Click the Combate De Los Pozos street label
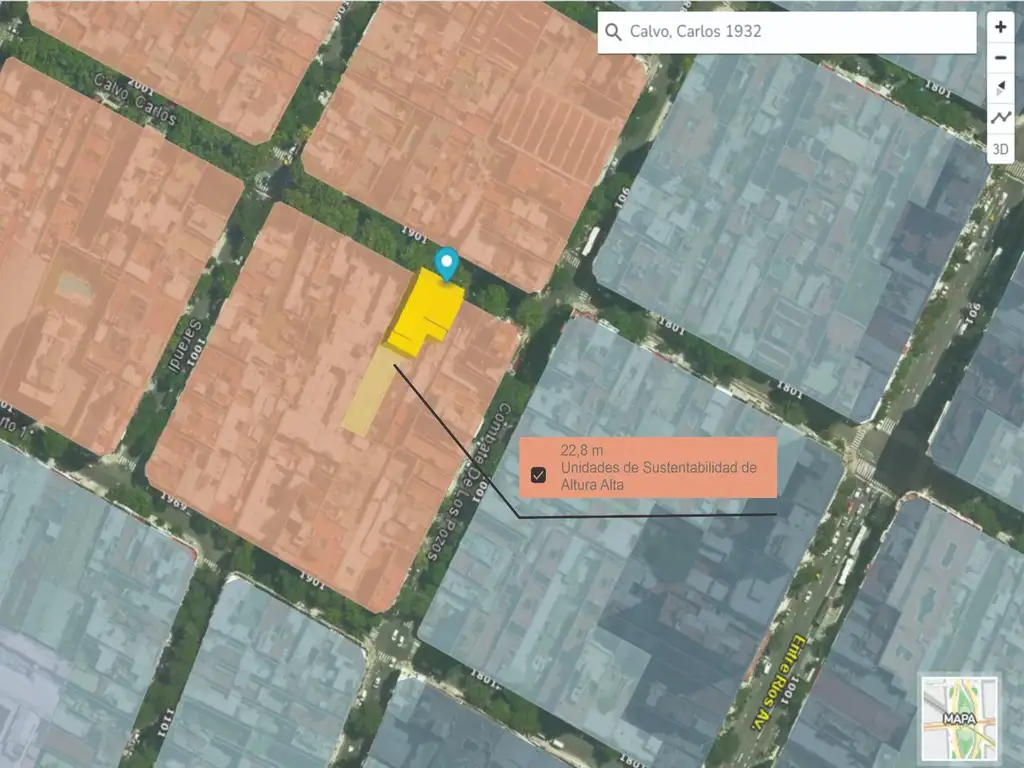Screen dimensions: 1024x768 click(x=468, y=482)
